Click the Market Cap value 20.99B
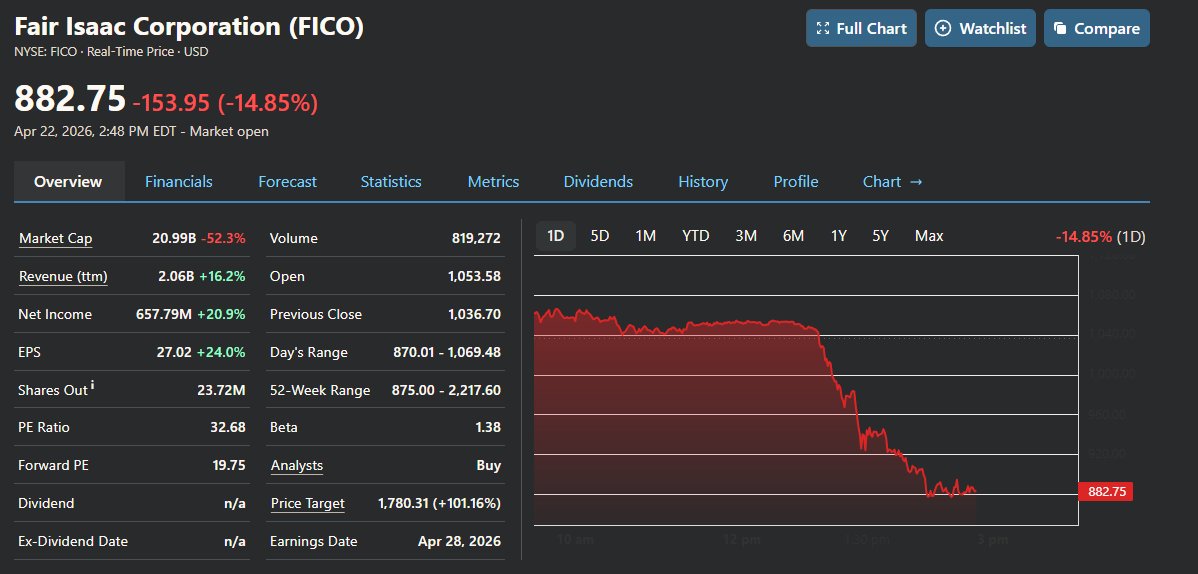 pos(173,238)
